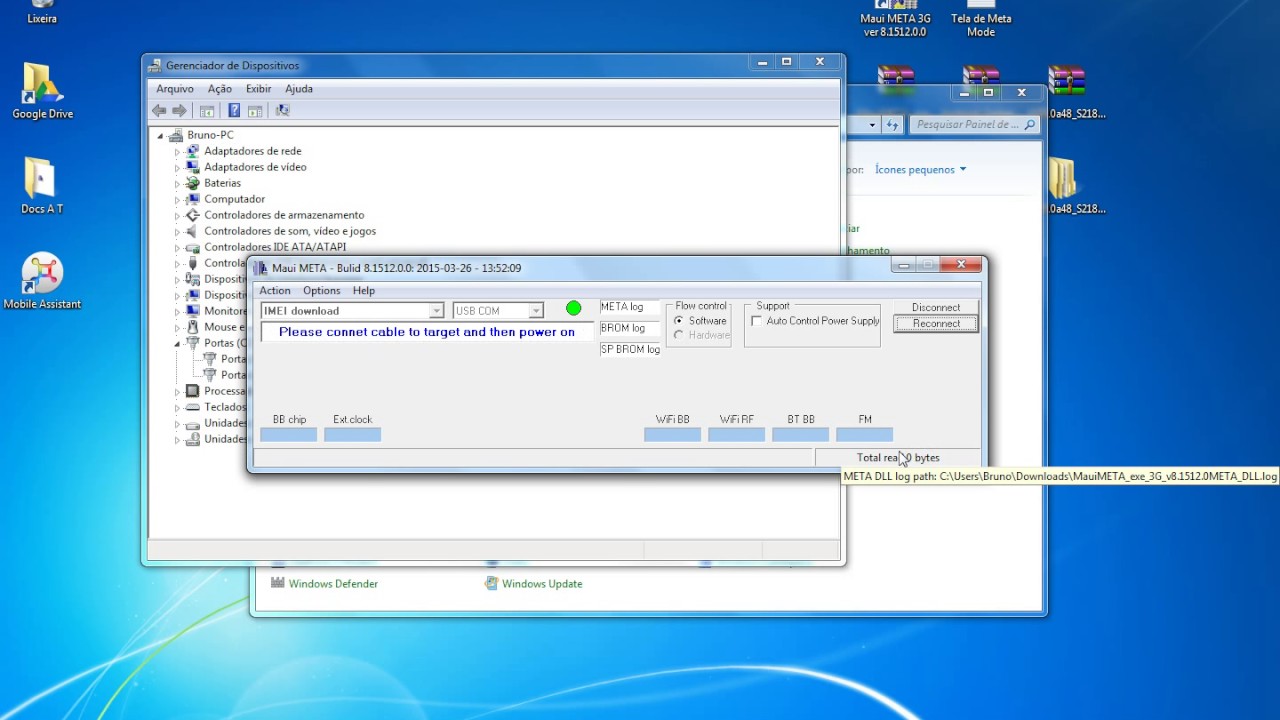Expand the Computador node
This screenshot has width=1280, height=720.
(178, 200)
